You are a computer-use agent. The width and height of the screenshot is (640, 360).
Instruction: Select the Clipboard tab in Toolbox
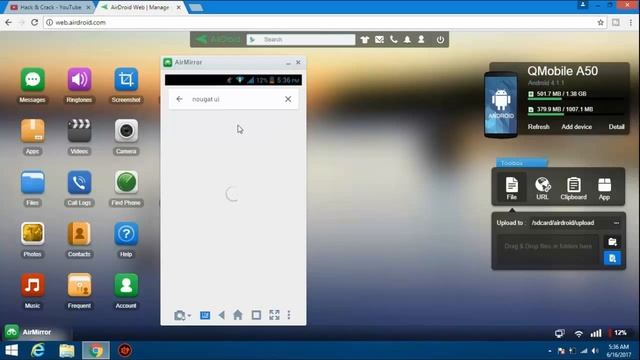573,188
